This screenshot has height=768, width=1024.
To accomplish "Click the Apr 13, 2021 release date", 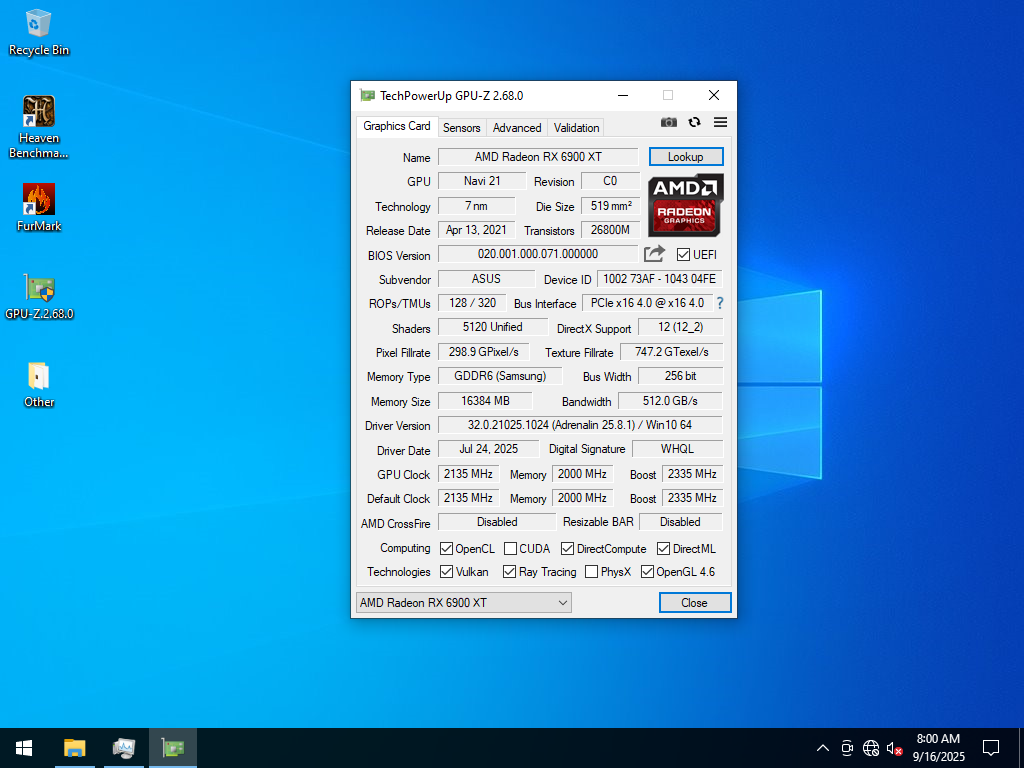I will coord(476,230).
